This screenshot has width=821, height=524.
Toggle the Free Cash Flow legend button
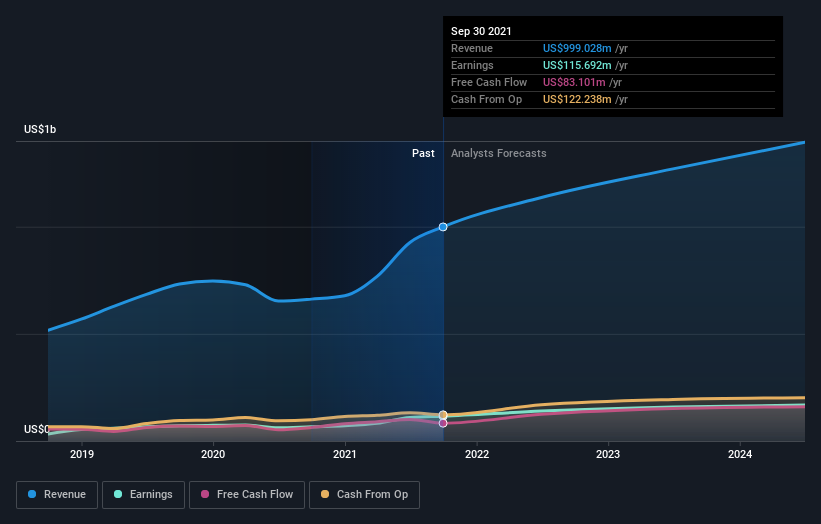(247, 495)
